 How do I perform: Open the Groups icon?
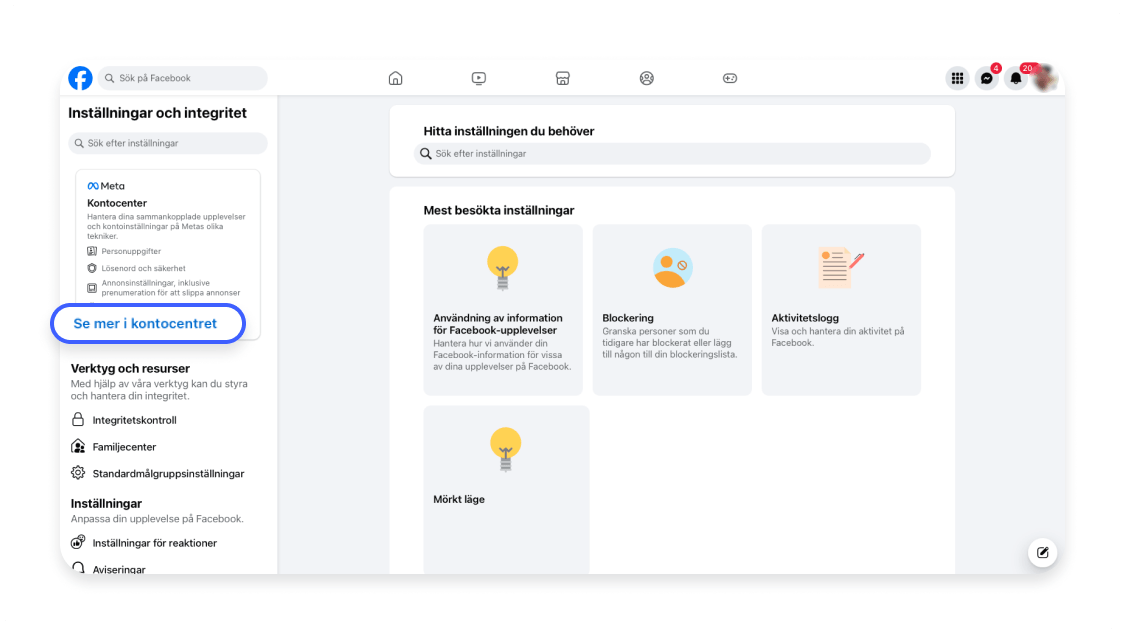[x=646, y=77]
